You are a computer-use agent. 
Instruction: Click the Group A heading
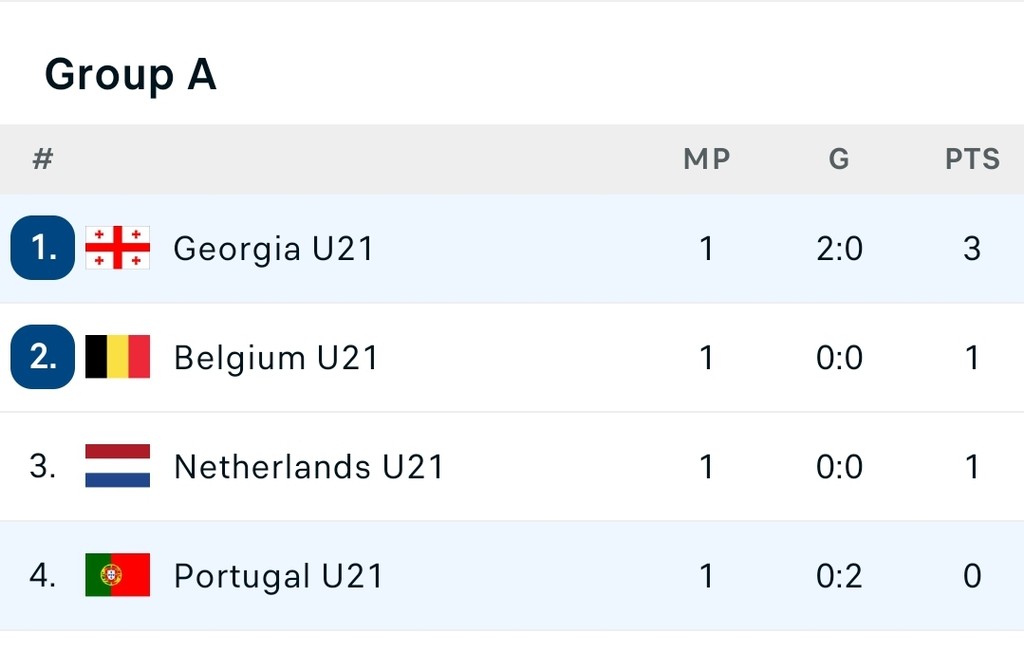131,75
